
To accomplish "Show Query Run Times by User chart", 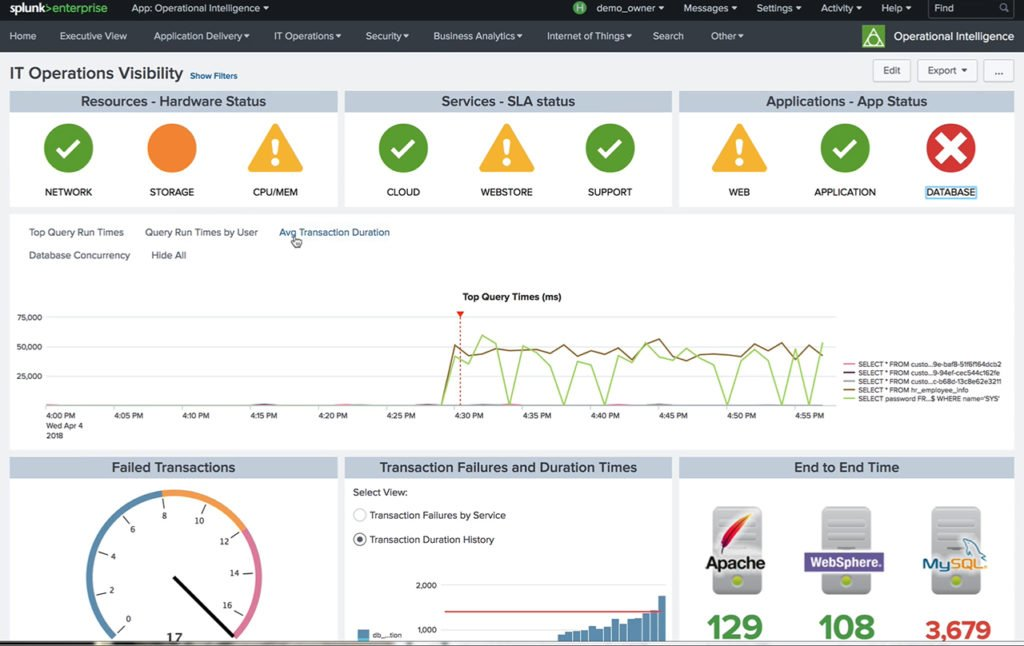I will point(201,232).
